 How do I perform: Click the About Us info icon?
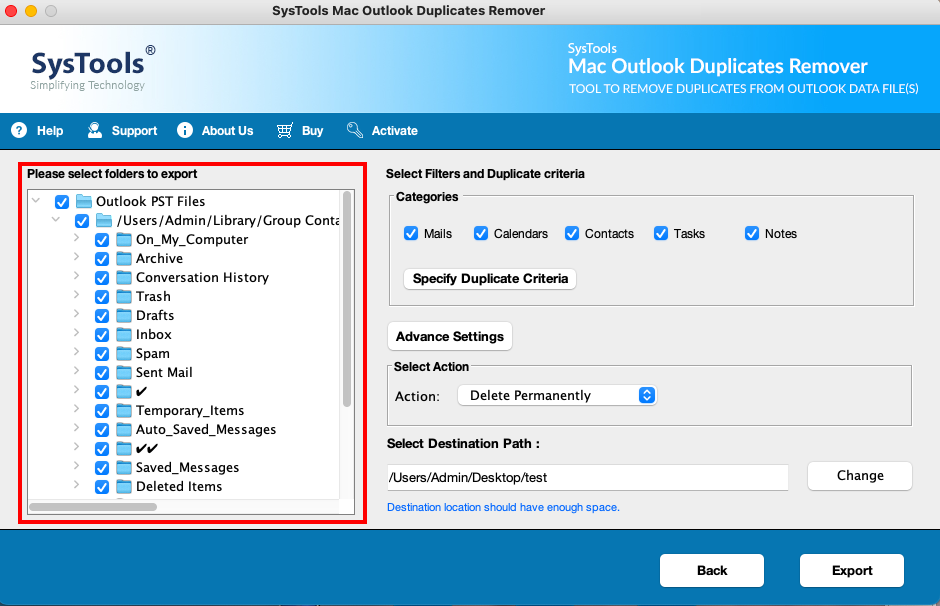coord(185,130)
